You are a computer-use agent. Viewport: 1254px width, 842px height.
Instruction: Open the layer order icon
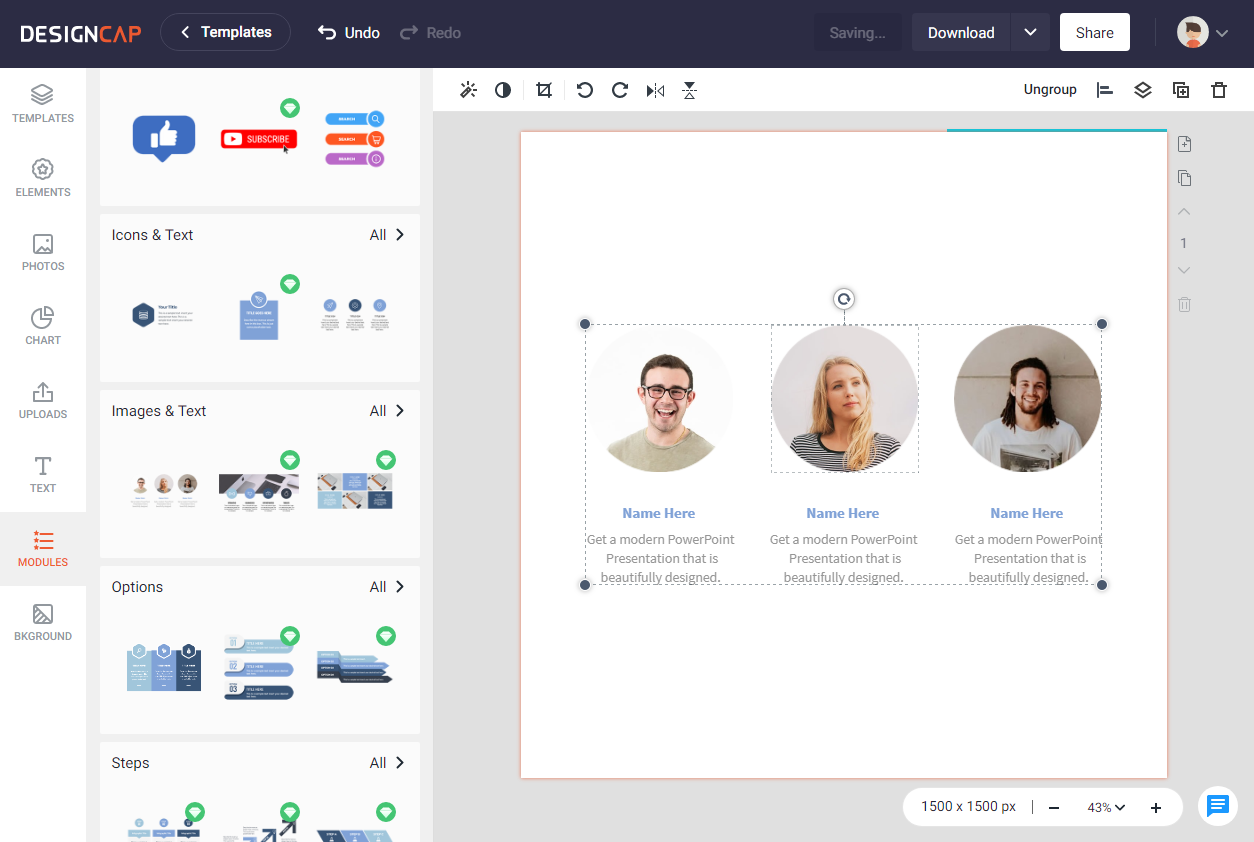pyautogui.click(x=1143, y=90)
